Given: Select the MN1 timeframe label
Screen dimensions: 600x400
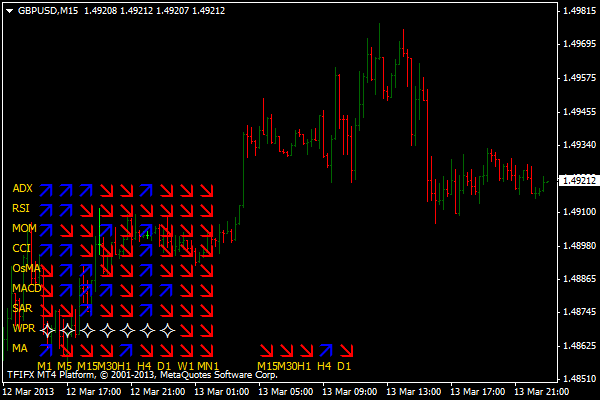Looking at the screenshot, I should pyautogui.click(x=208, y=366).
